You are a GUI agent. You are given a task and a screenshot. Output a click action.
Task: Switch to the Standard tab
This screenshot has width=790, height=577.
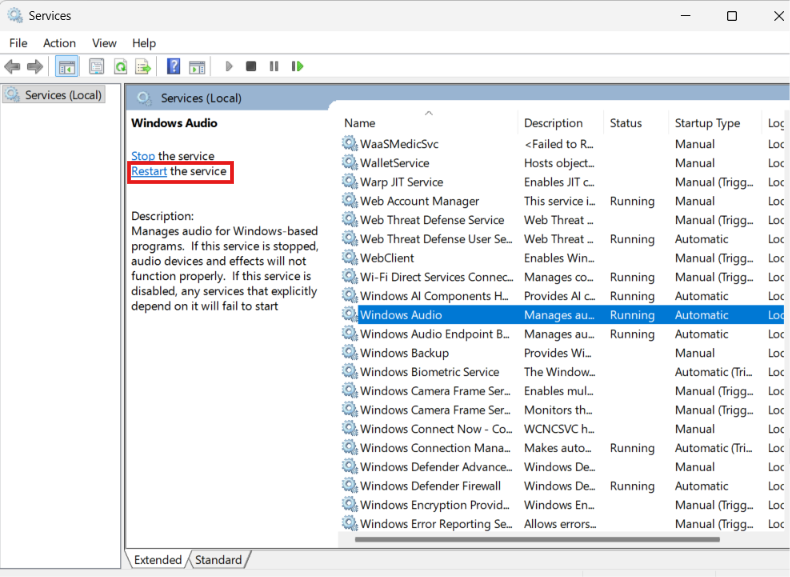point(219,560)
